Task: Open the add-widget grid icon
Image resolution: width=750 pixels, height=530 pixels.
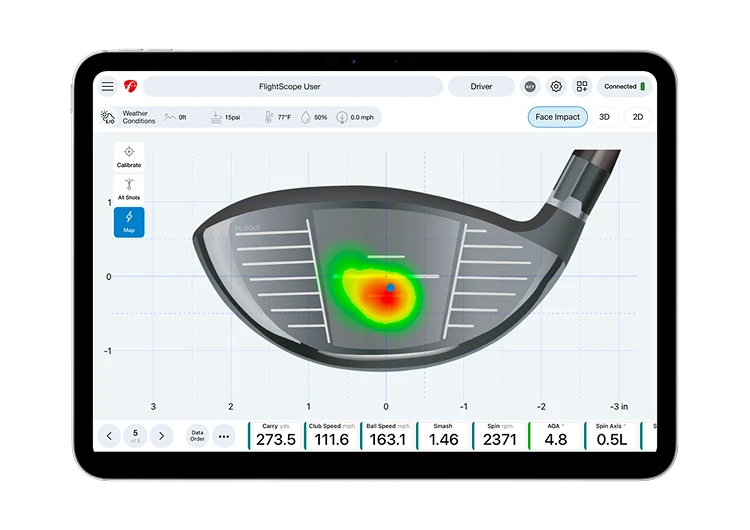Action: [x=582, y=87]
